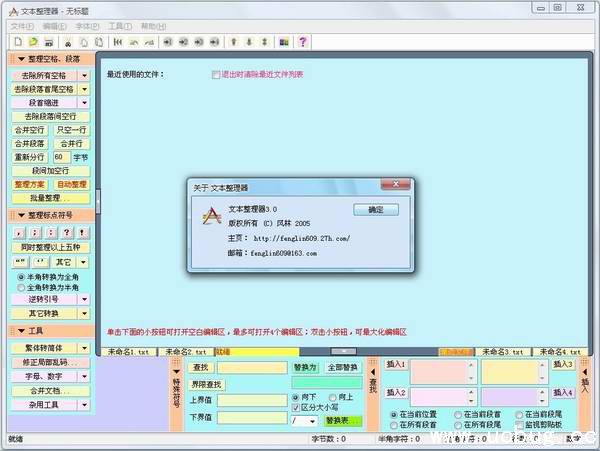Click the New file toolbar icon

click(16, 42)
